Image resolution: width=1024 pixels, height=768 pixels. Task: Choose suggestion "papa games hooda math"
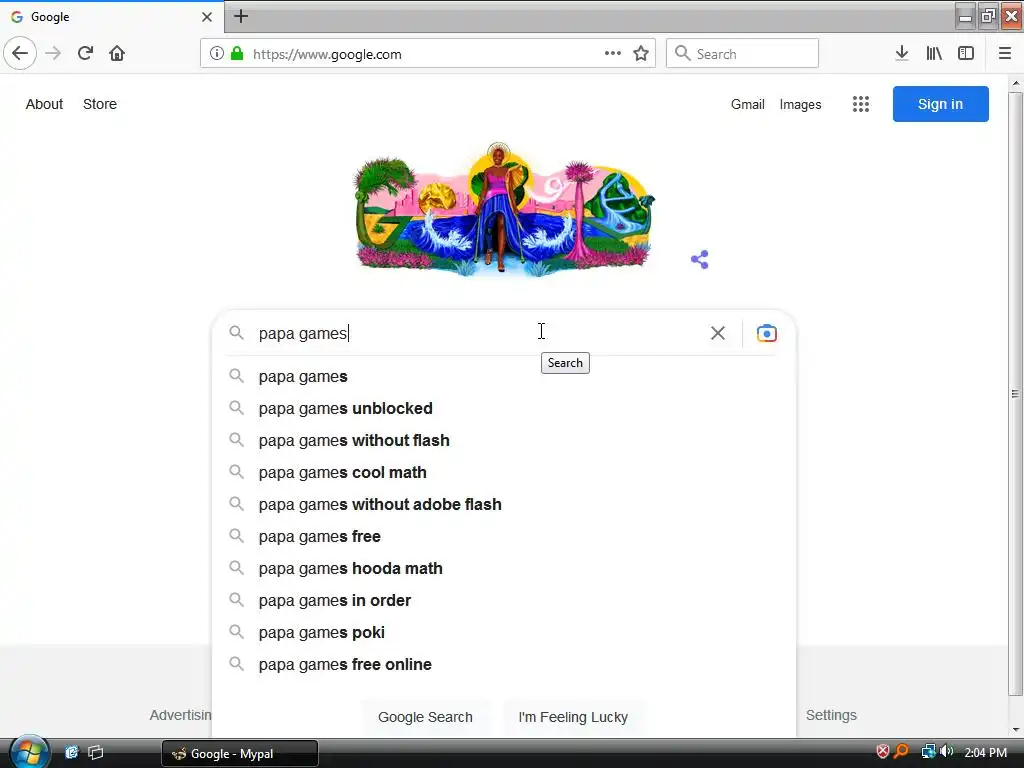click(504, 568)
